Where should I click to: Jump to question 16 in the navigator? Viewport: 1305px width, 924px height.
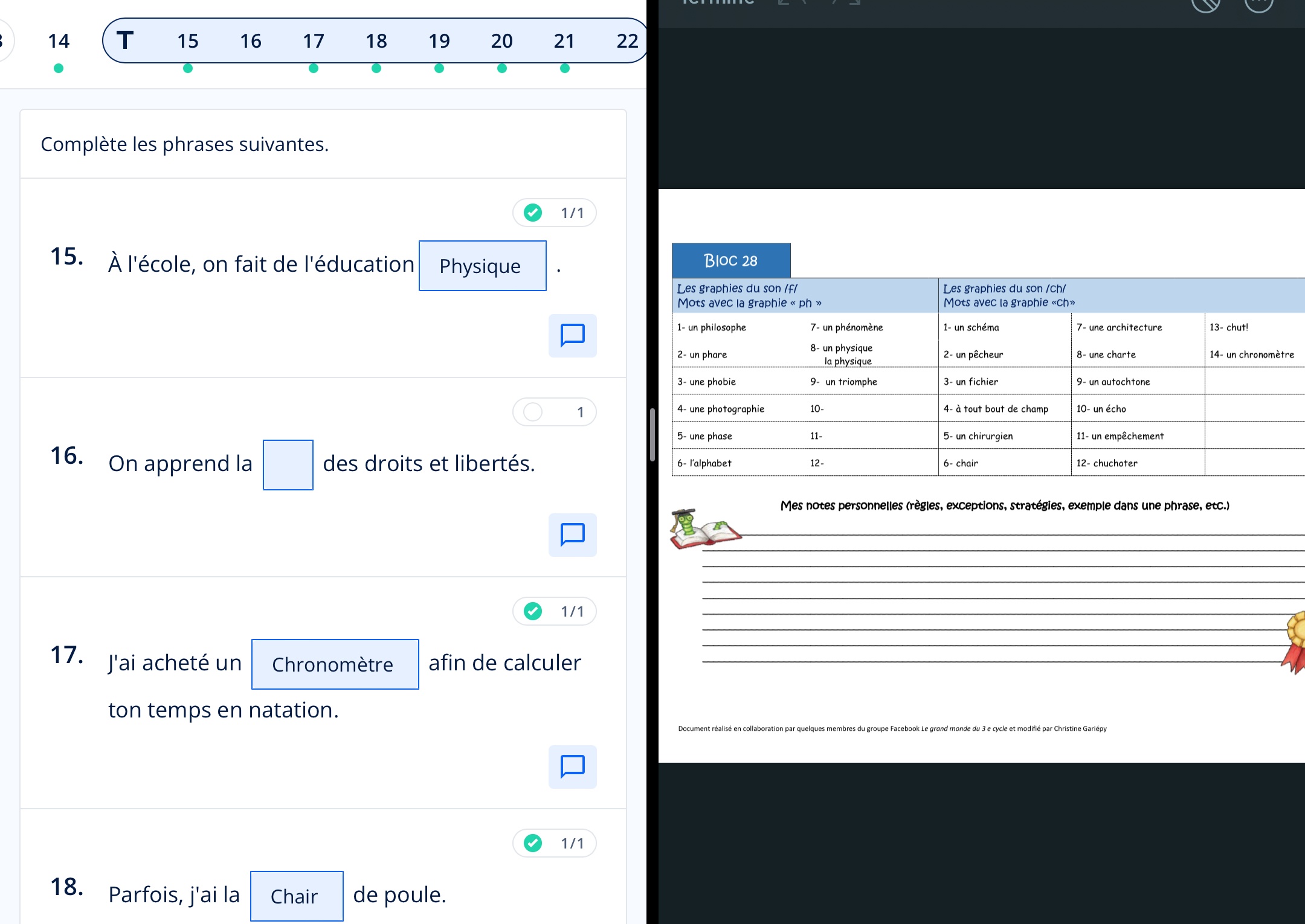point(250,40)
